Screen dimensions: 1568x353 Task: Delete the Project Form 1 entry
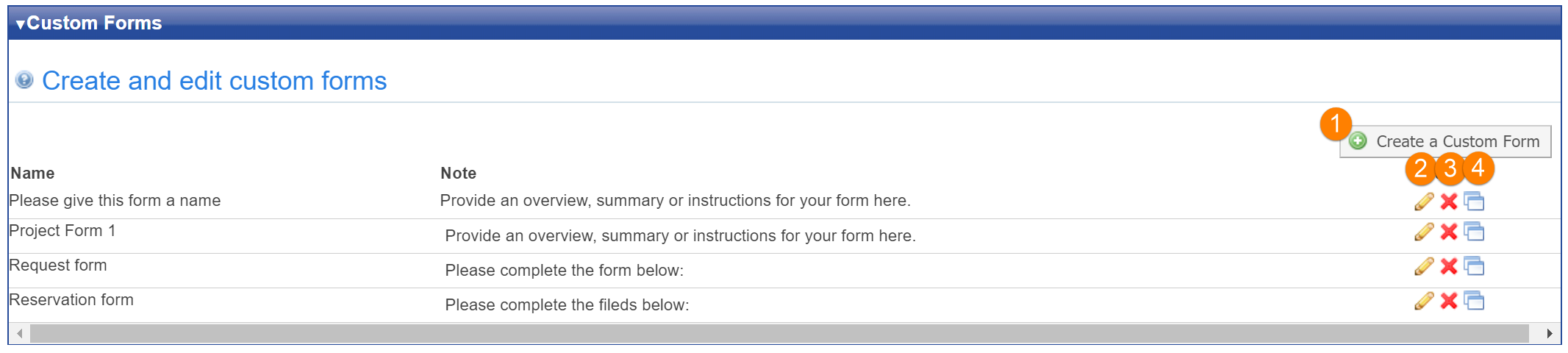tap(1449, 232)
